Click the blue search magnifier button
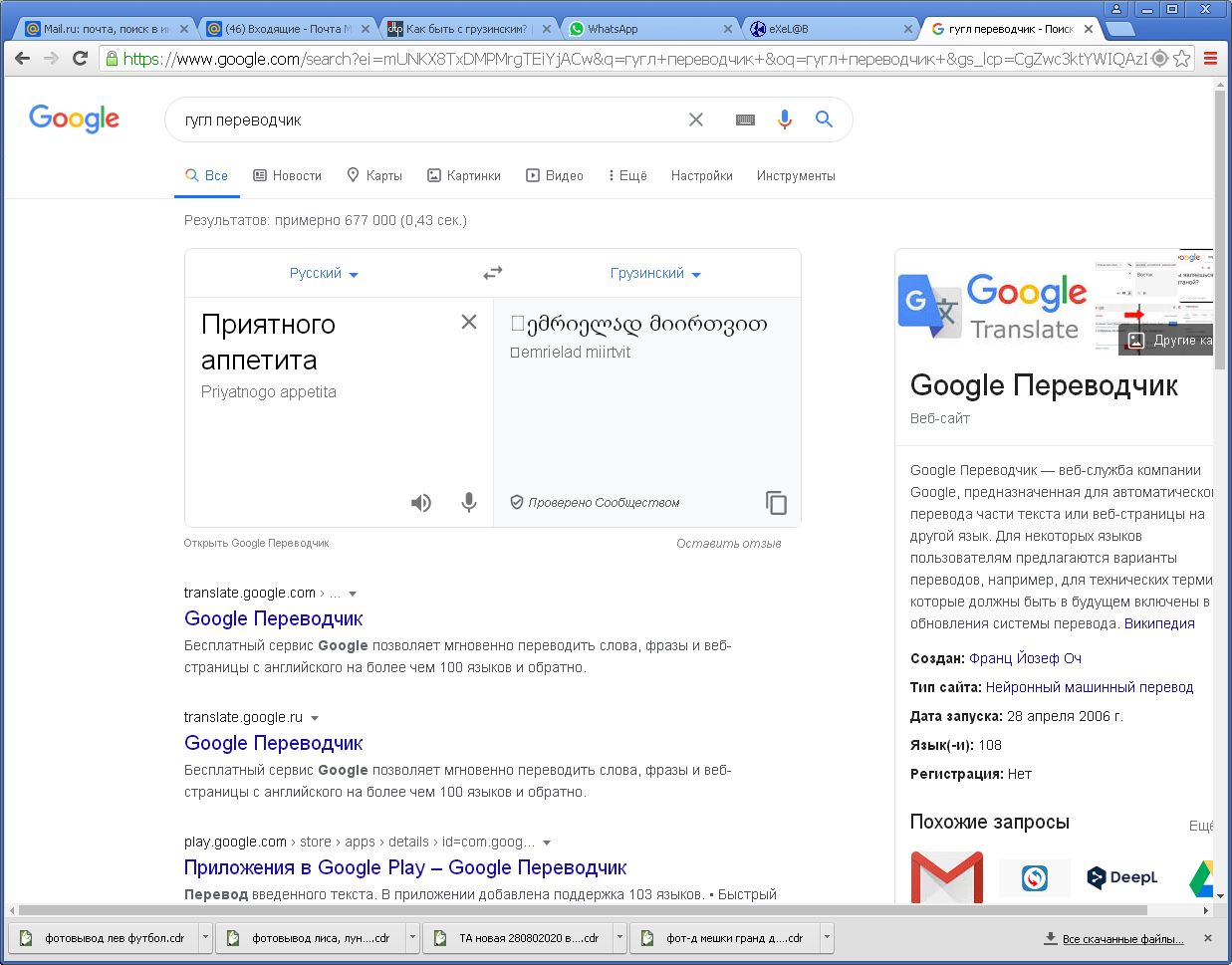The width and height of the screenshot is (1232, 965). [x=824, y=120]
